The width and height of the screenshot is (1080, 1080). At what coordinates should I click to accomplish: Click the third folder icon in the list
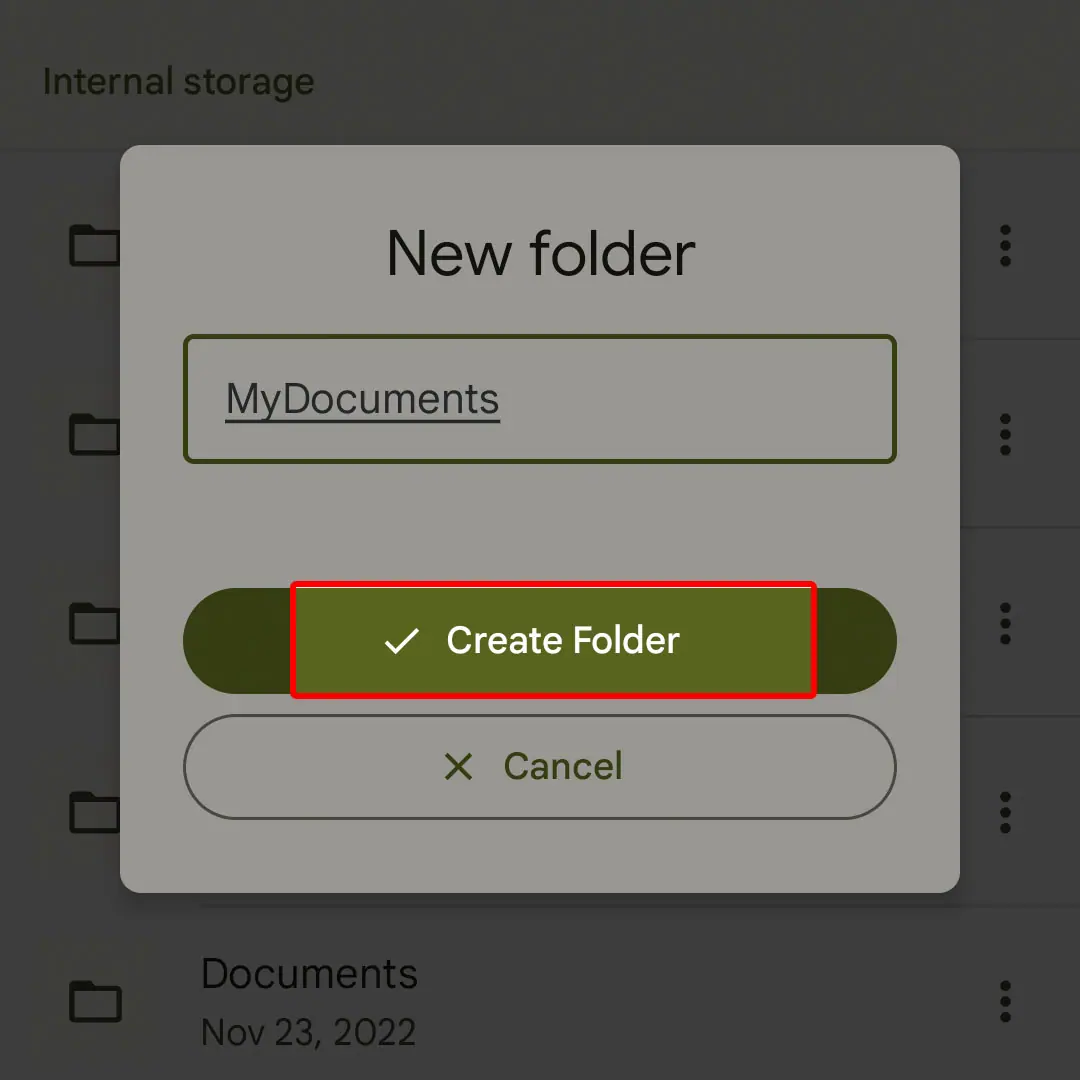[95, 623]
